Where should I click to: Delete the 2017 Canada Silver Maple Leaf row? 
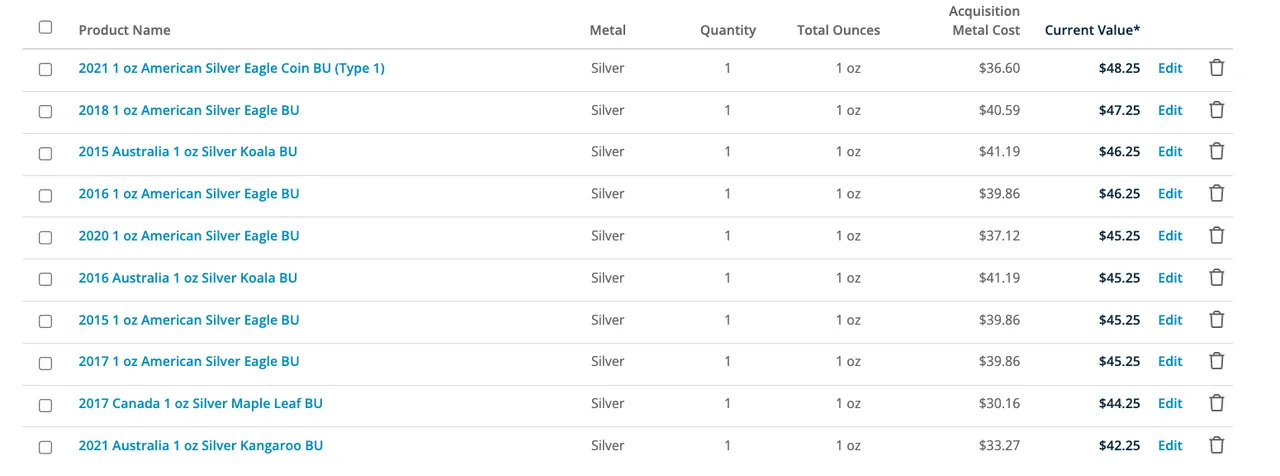click(x=1217, y=404)
